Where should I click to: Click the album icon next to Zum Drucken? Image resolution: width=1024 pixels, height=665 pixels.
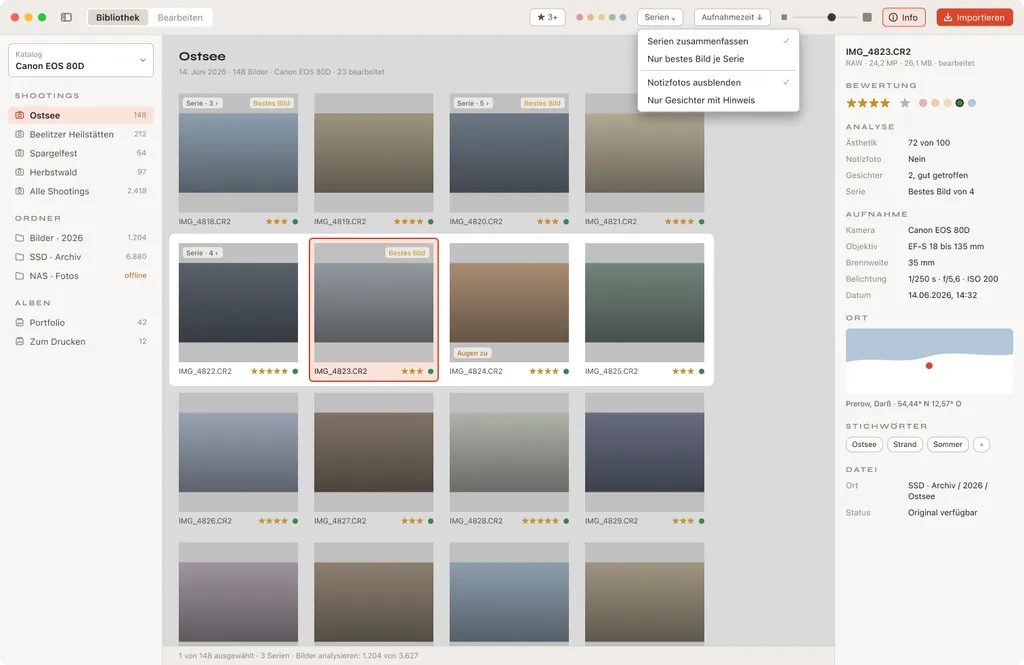(20, 341)
